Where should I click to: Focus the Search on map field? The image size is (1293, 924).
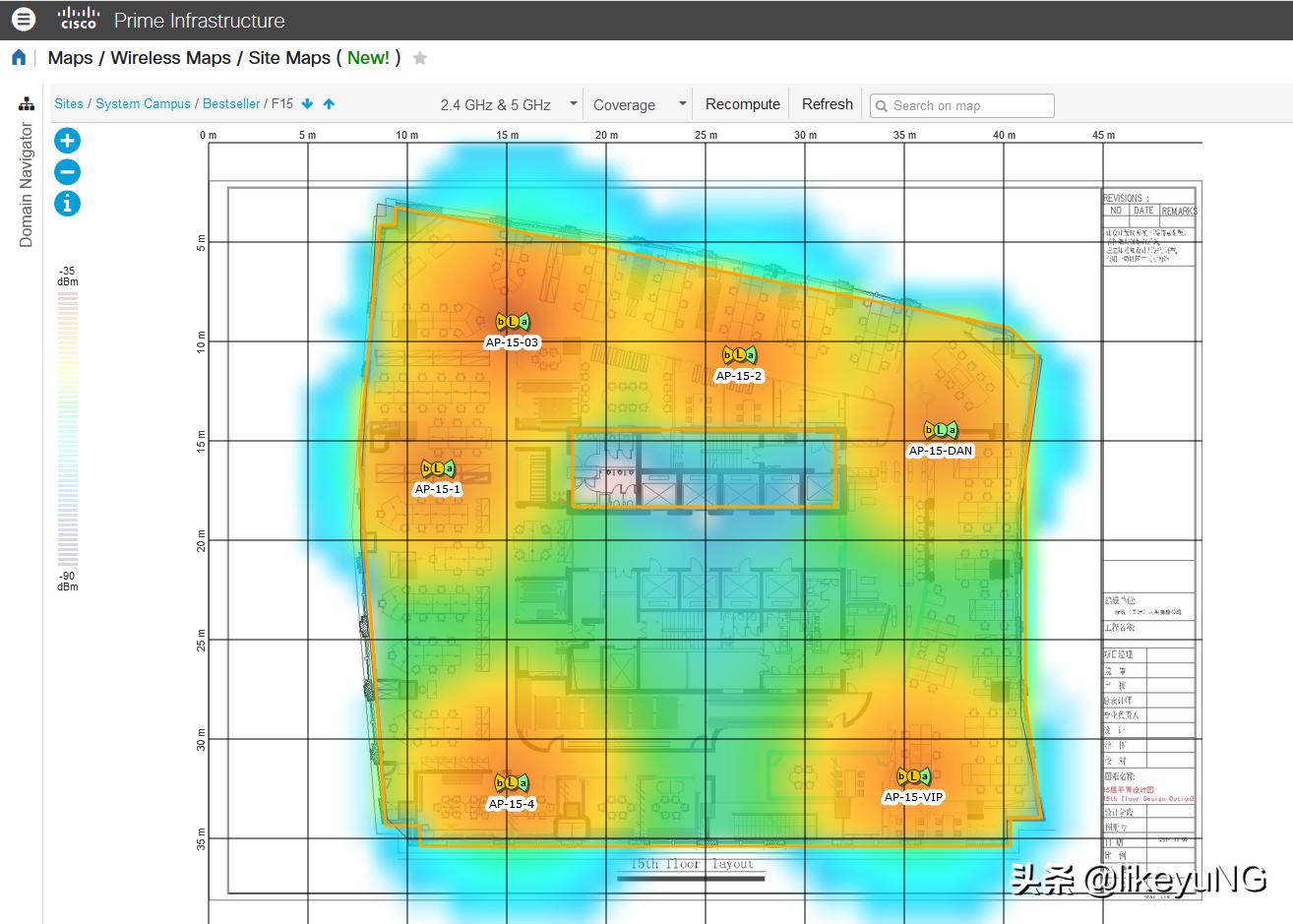[x=962, y=105]
